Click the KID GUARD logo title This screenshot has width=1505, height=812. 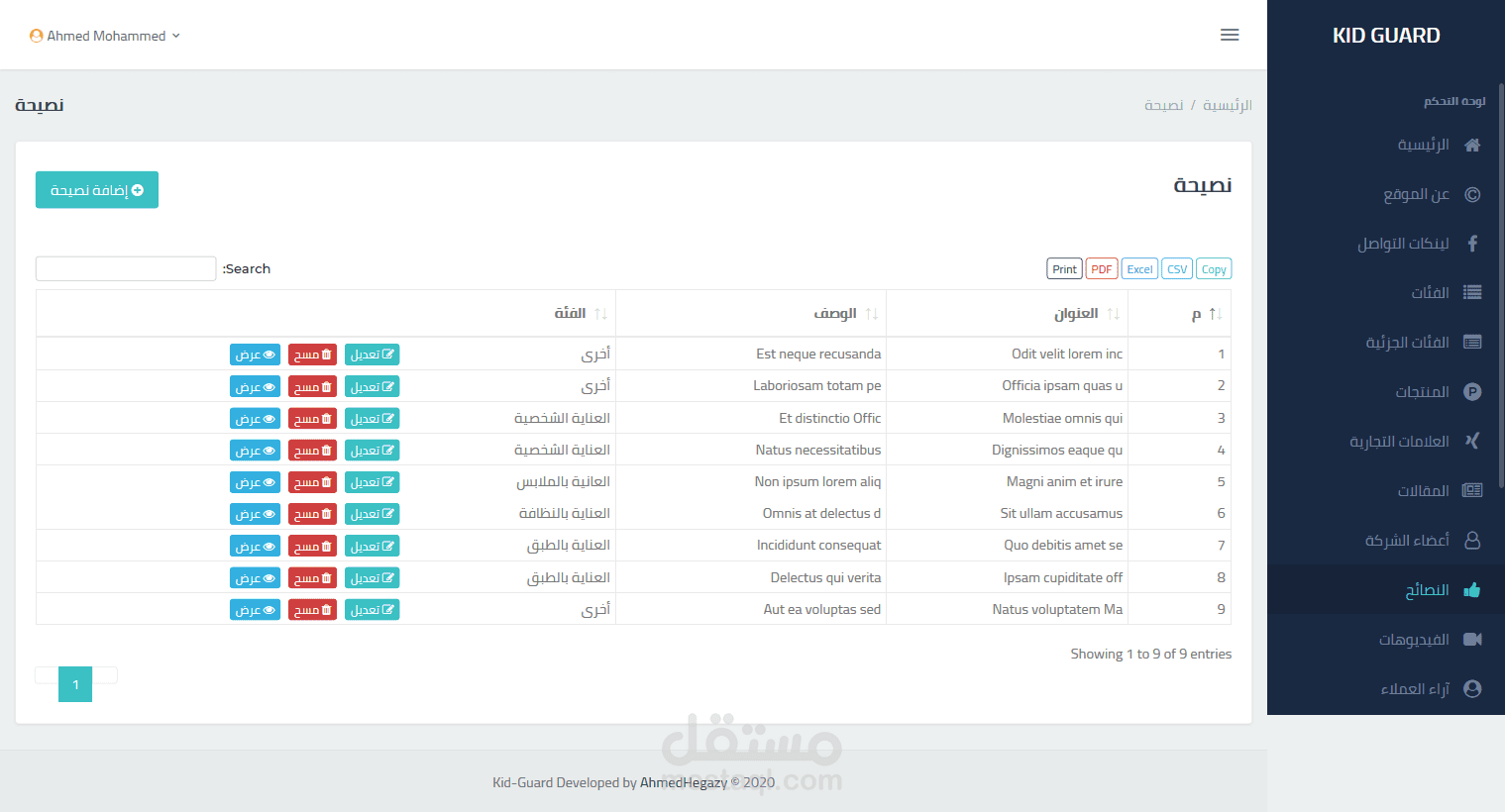[1386, 36]
